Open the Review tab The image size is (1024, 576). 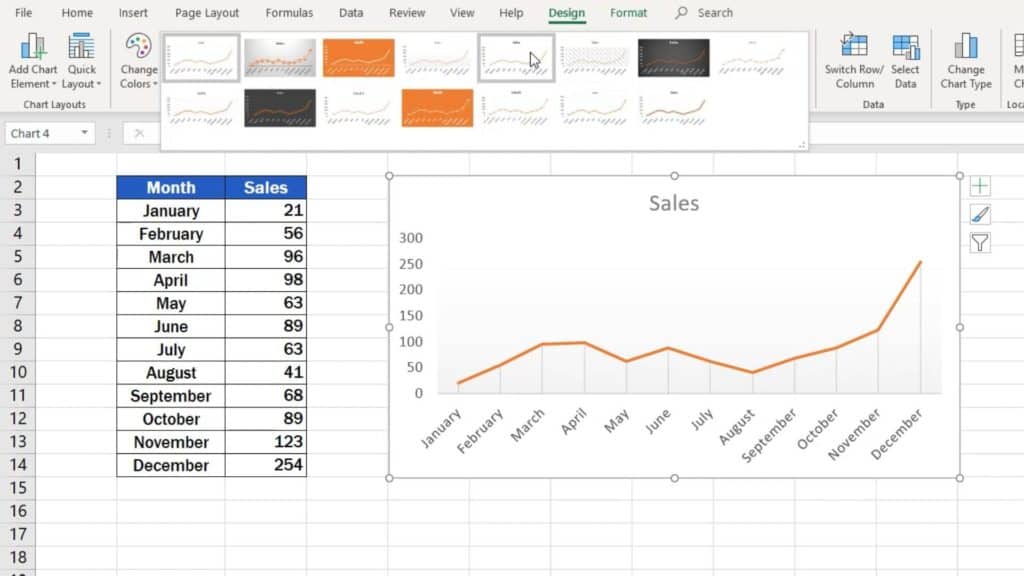[x=407, y=12]
